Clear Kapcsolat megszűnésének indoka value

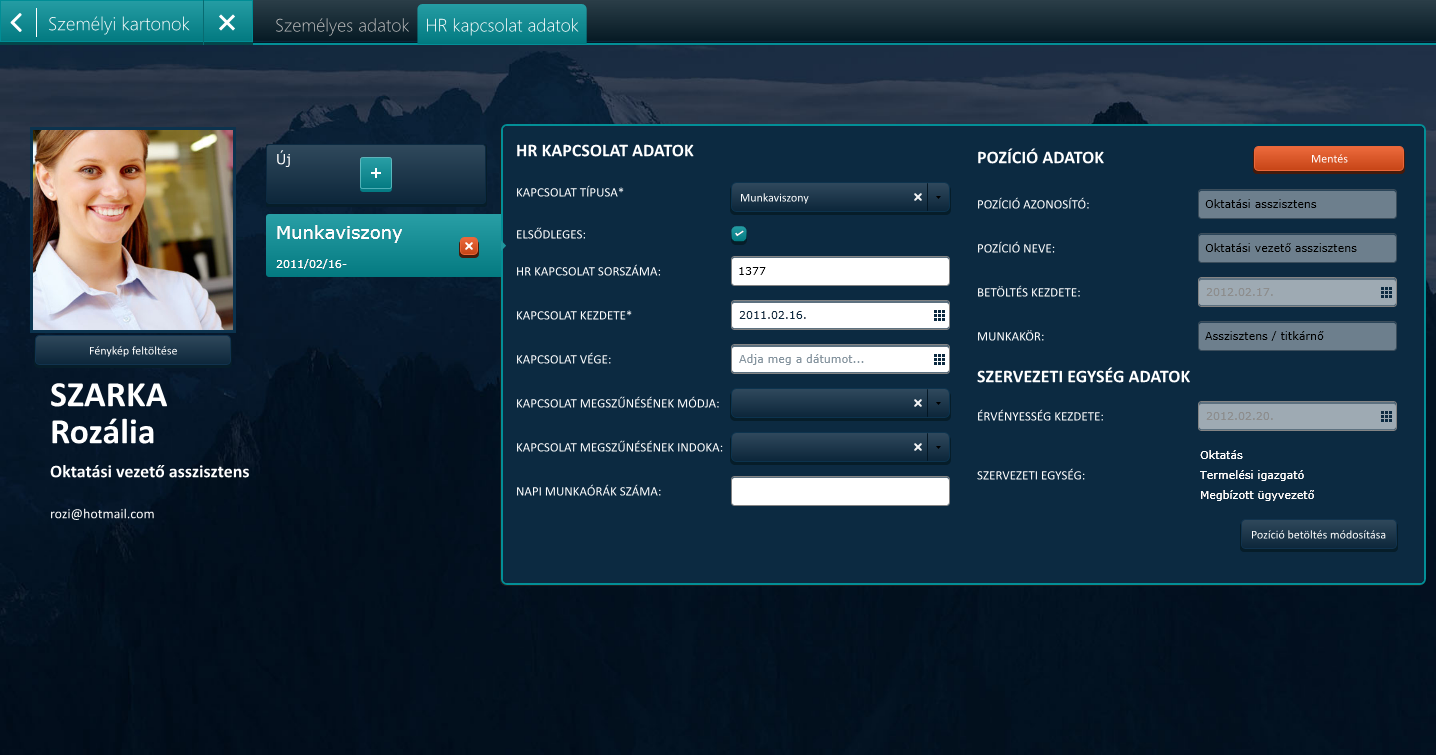click(x=917, y=447)
